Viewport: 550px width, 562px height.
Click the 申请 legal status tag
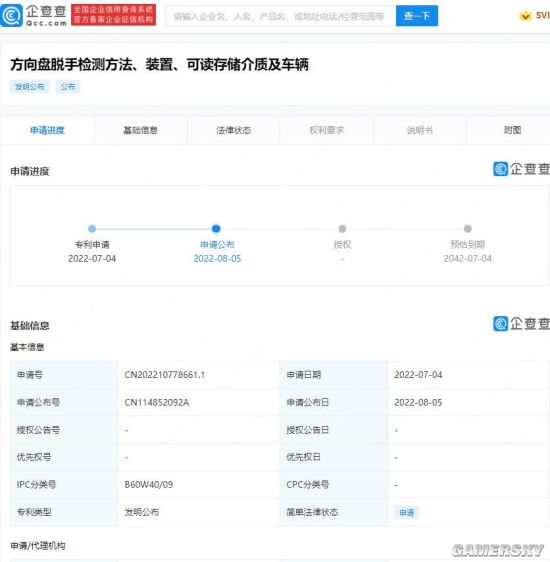(x=407, y=513)
